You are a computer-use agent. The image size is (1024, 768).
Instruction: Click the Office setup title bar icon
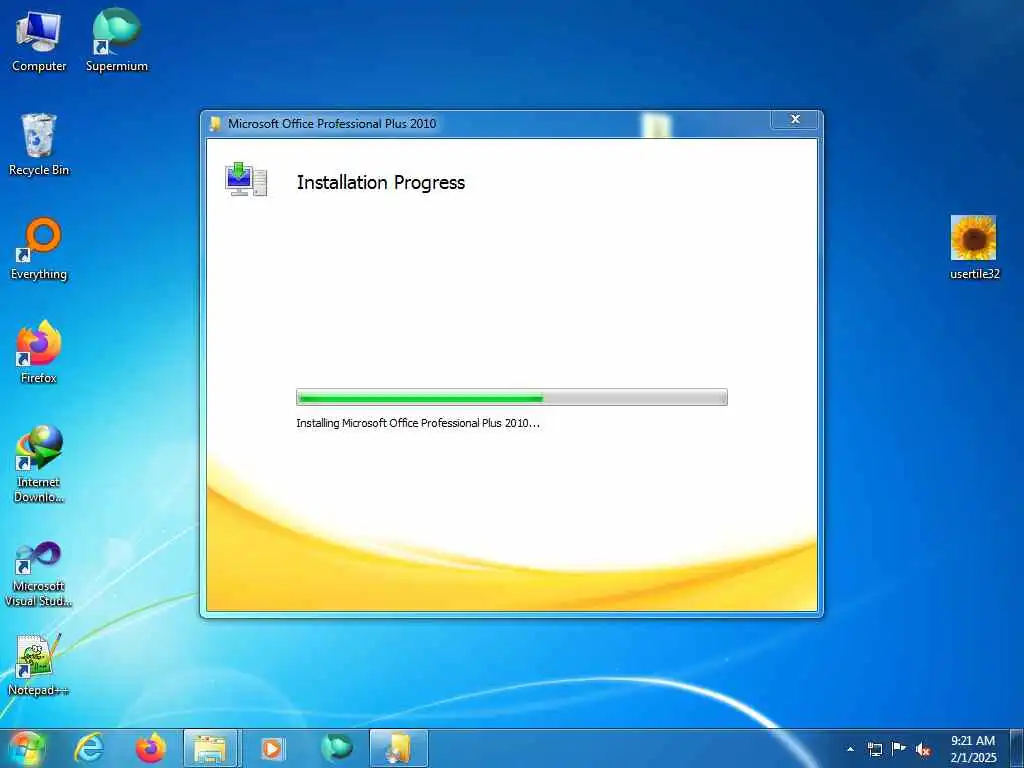215,123
